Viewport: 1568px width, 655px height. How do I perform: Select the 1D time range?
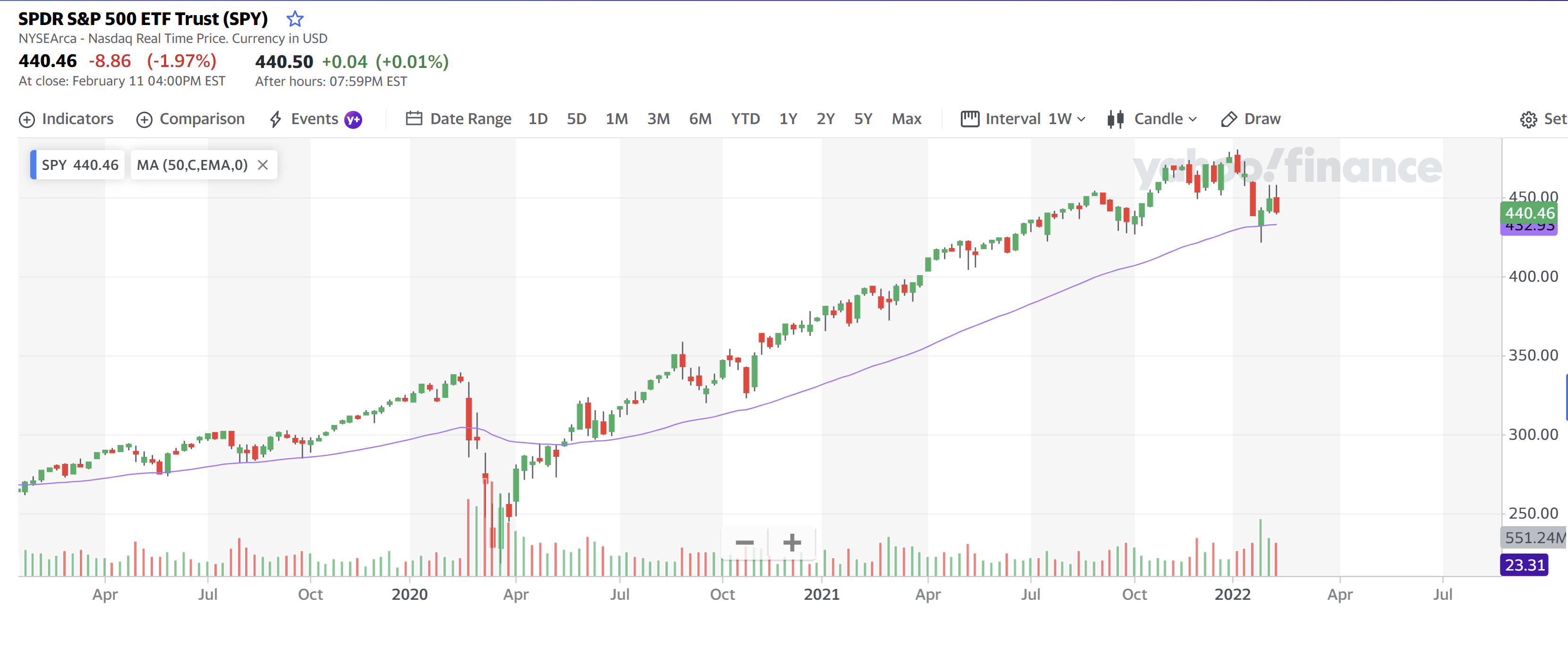(537, 119)
